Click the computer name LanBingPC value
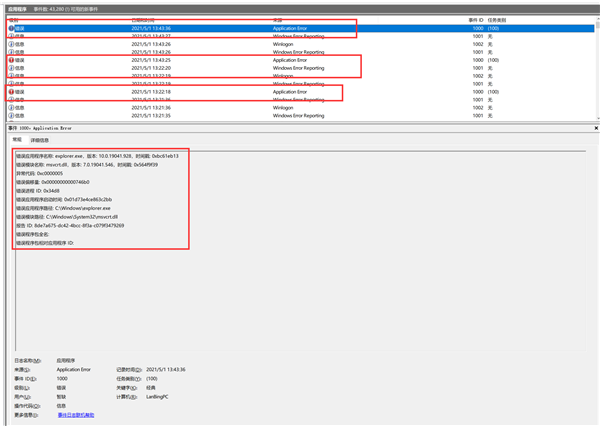Image resolution: width=600 pixels, height=426 pixels. click(157, 397)
